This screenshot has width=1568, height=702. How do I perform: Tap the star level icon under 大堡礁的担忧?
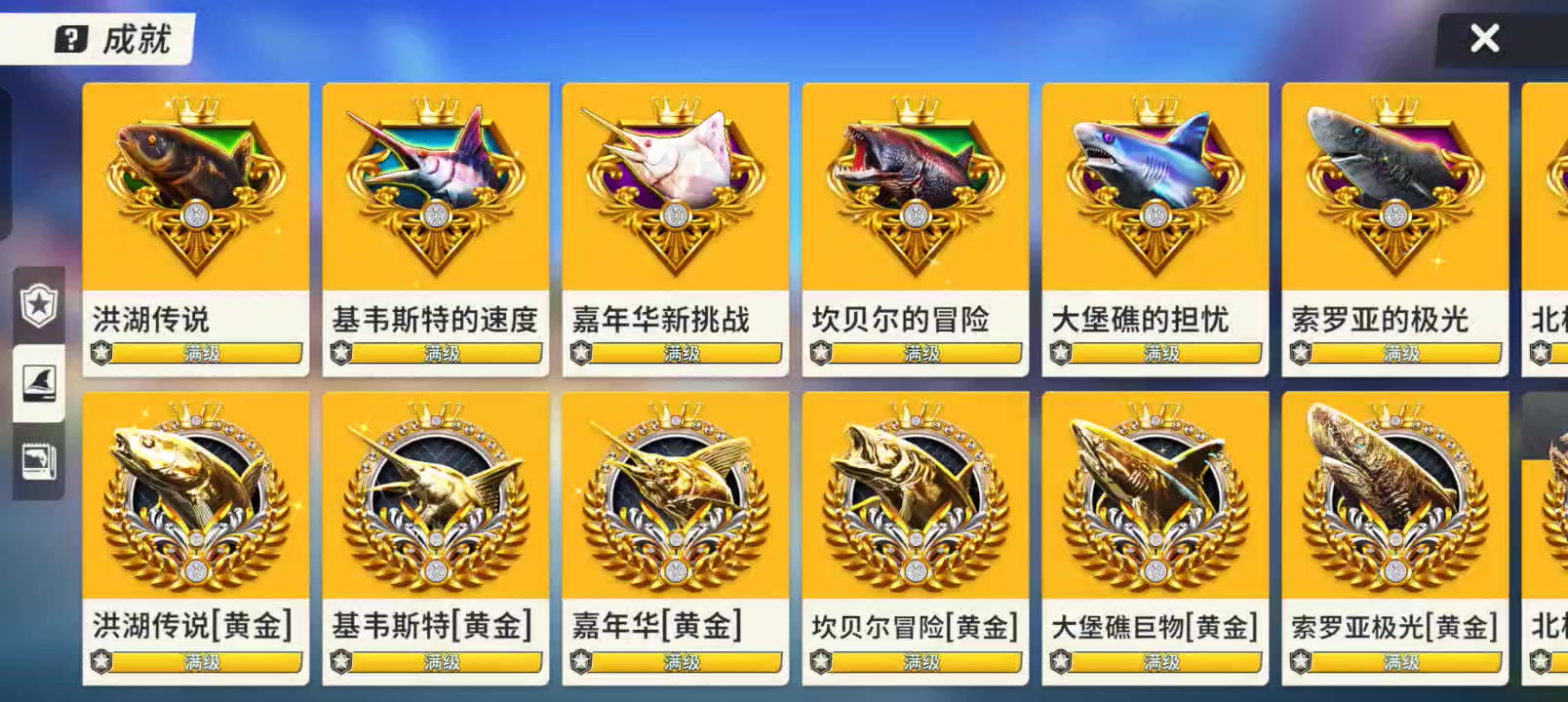1060,353
